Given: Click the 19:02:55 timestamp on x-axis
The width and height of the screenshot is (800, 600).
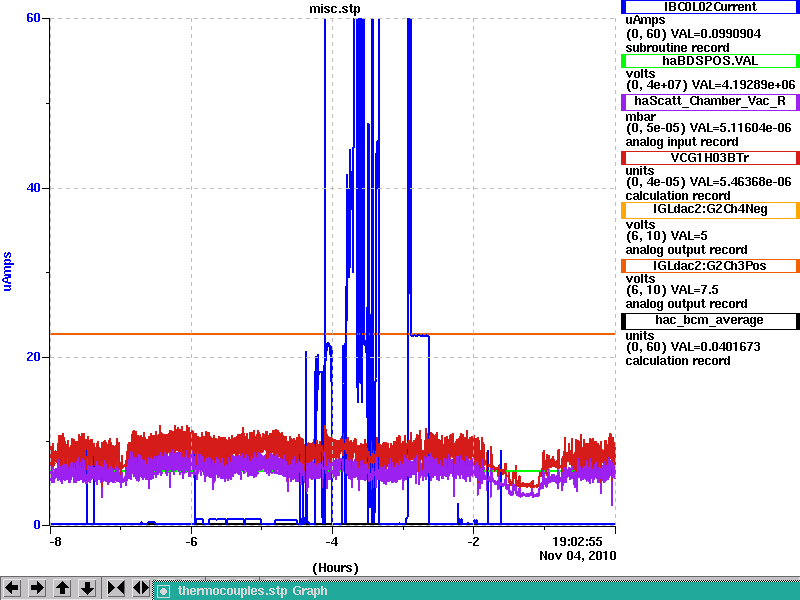Looking at the screenshot, I should (x=577, y=541).
